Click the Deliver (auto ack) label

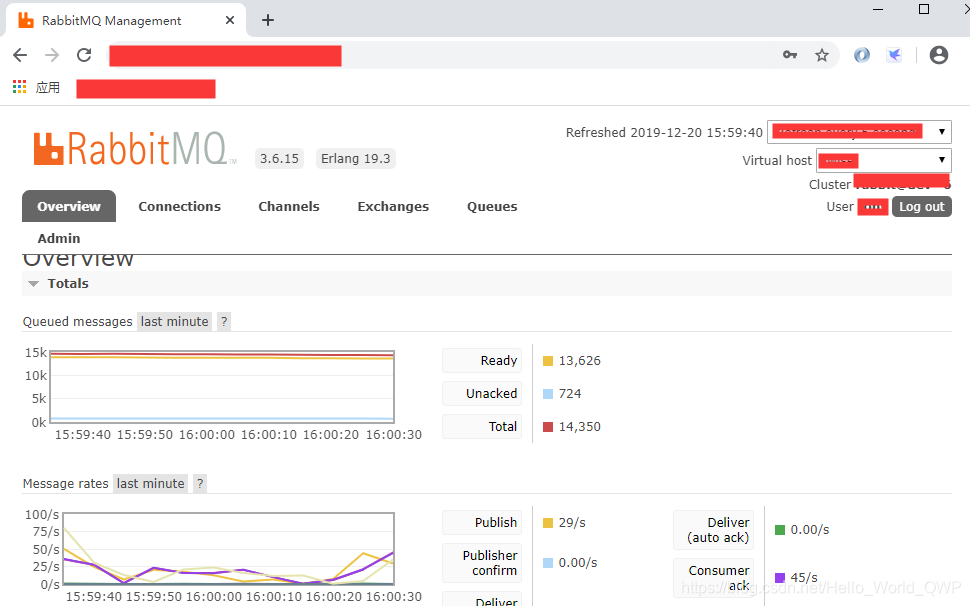point(713,530)
